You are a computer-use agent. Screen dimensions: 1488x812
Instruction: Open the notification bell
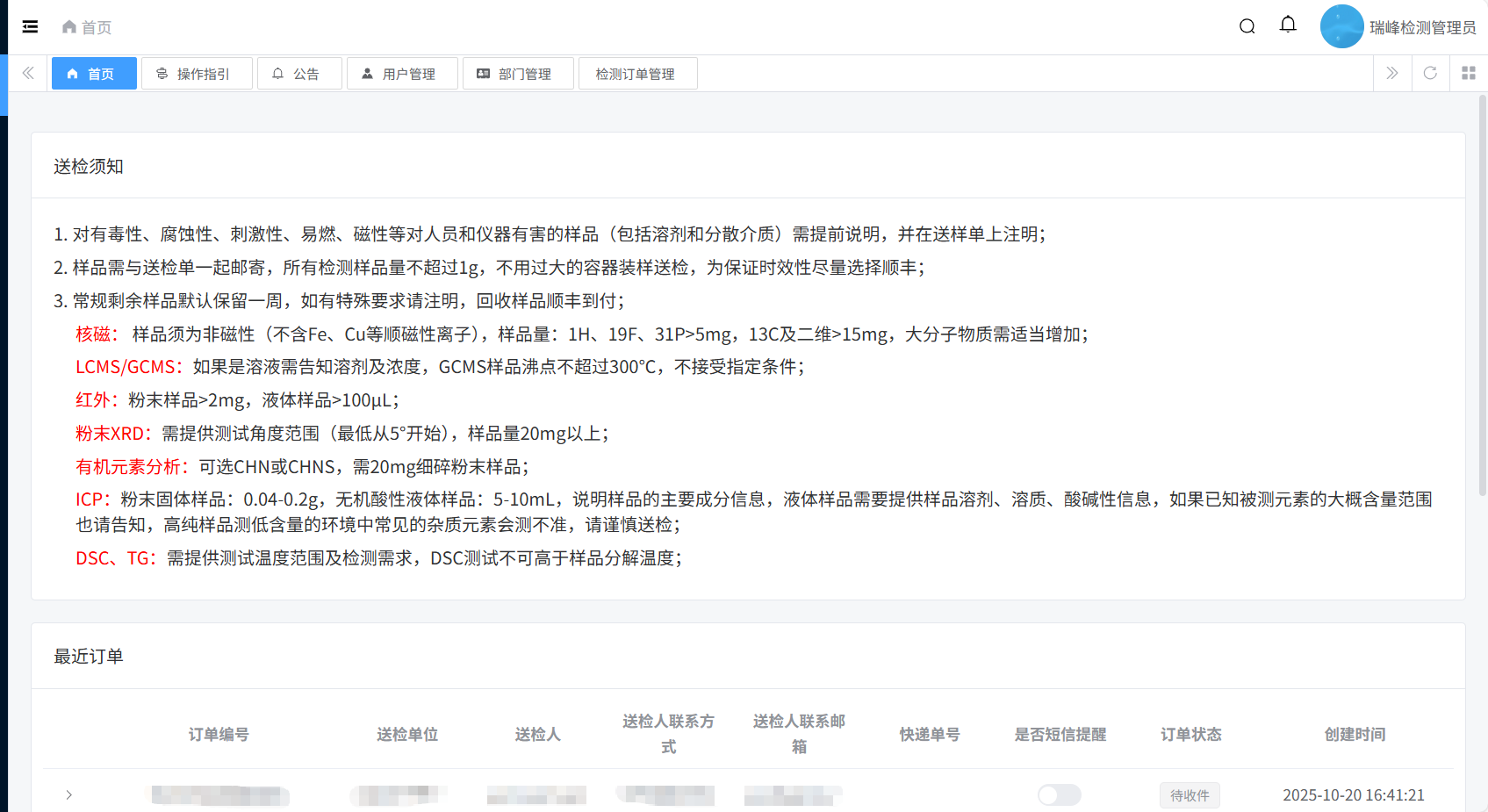point(1288,25)
